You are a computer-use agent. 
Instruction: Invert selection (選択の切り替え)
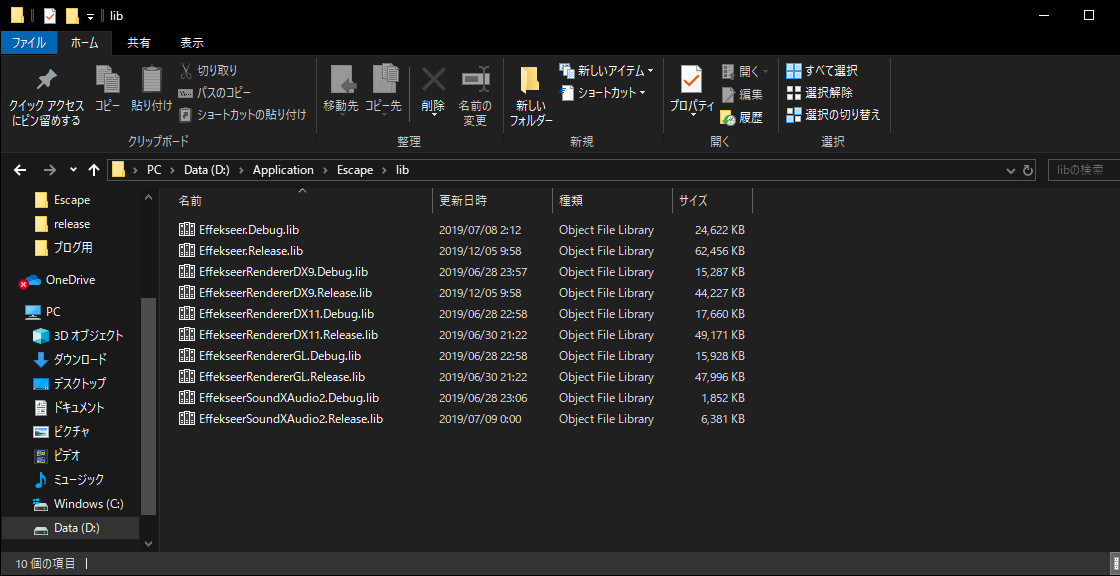834,114
